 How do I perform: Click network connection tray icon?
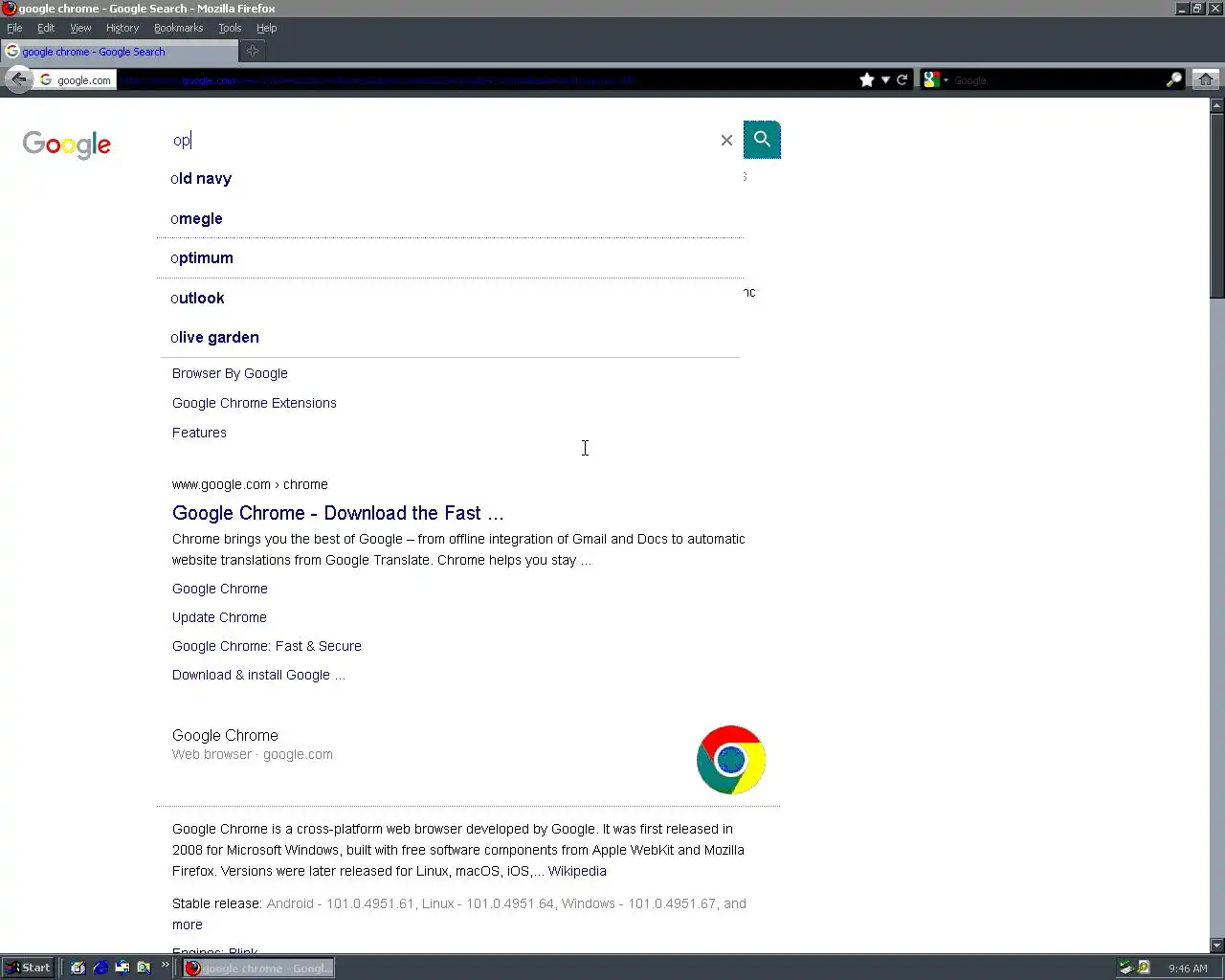(1126, 968)
